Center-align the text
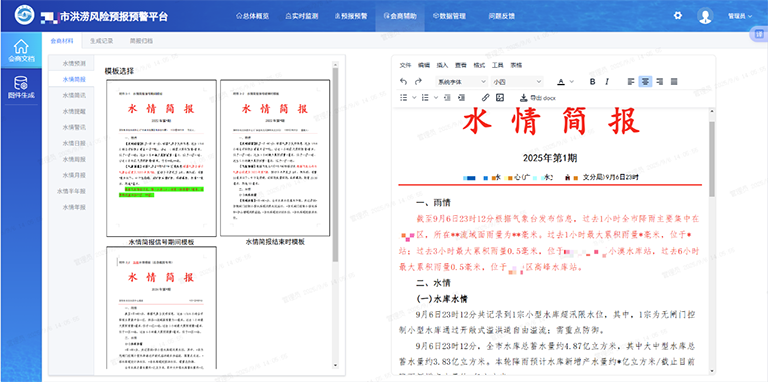This screenshot has width=768, height=382. pyautogui.click(x=645, y=82)
